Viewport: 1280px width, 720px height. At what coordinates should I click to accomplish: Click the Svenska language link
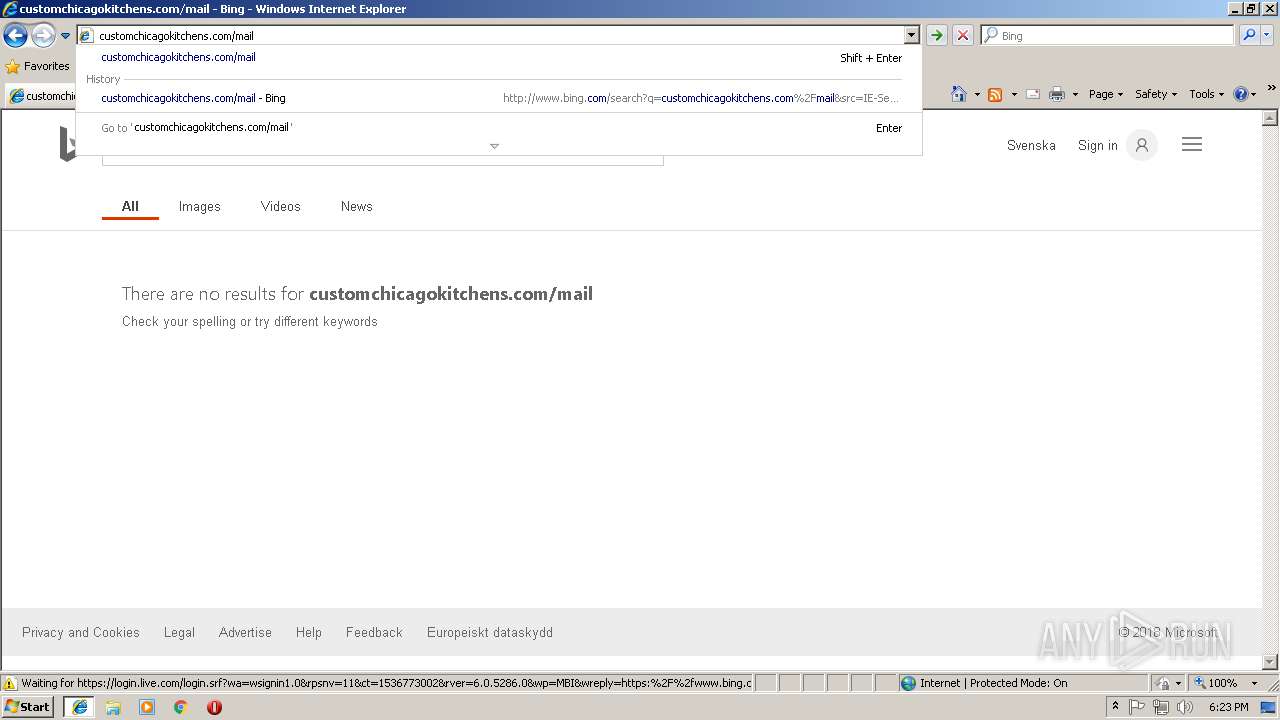pos(1031,145)
